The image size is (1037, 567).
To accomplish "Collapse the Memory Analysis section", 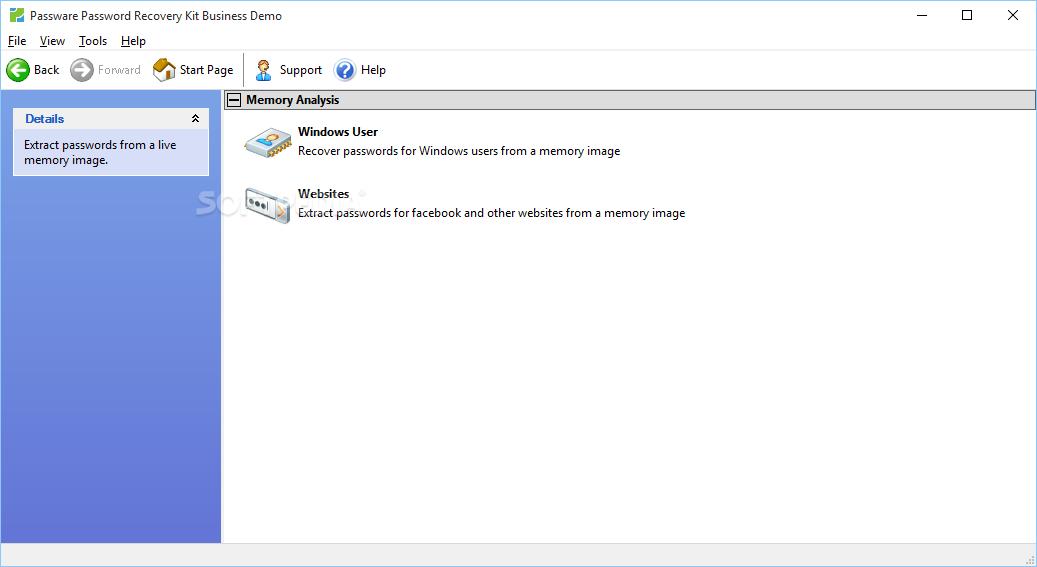I will pos(234,100).
